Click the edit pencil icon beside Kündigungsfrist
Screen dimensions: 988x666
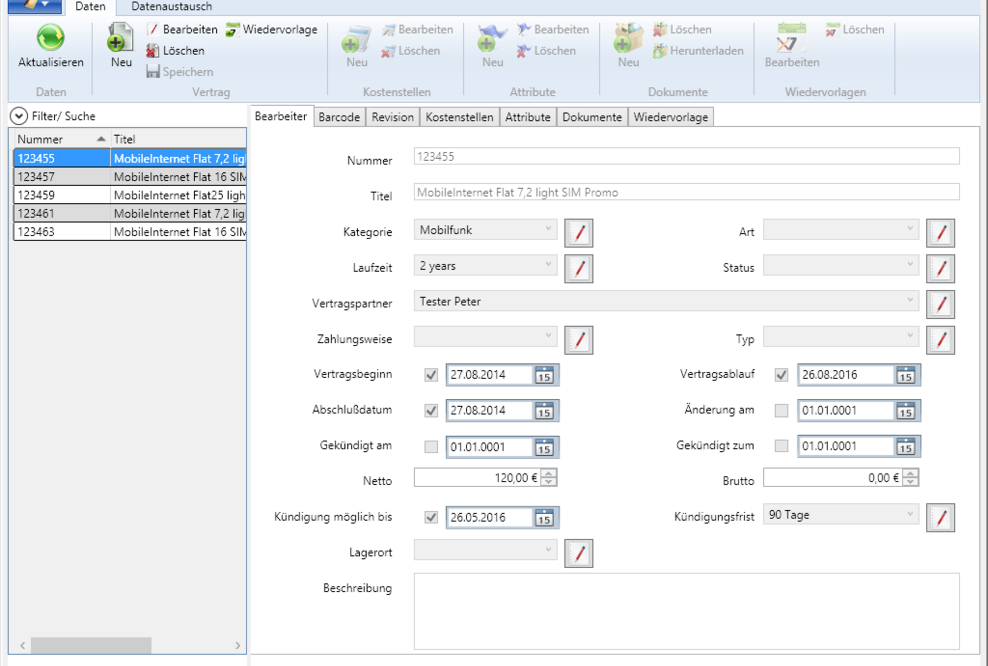(940, 517)
